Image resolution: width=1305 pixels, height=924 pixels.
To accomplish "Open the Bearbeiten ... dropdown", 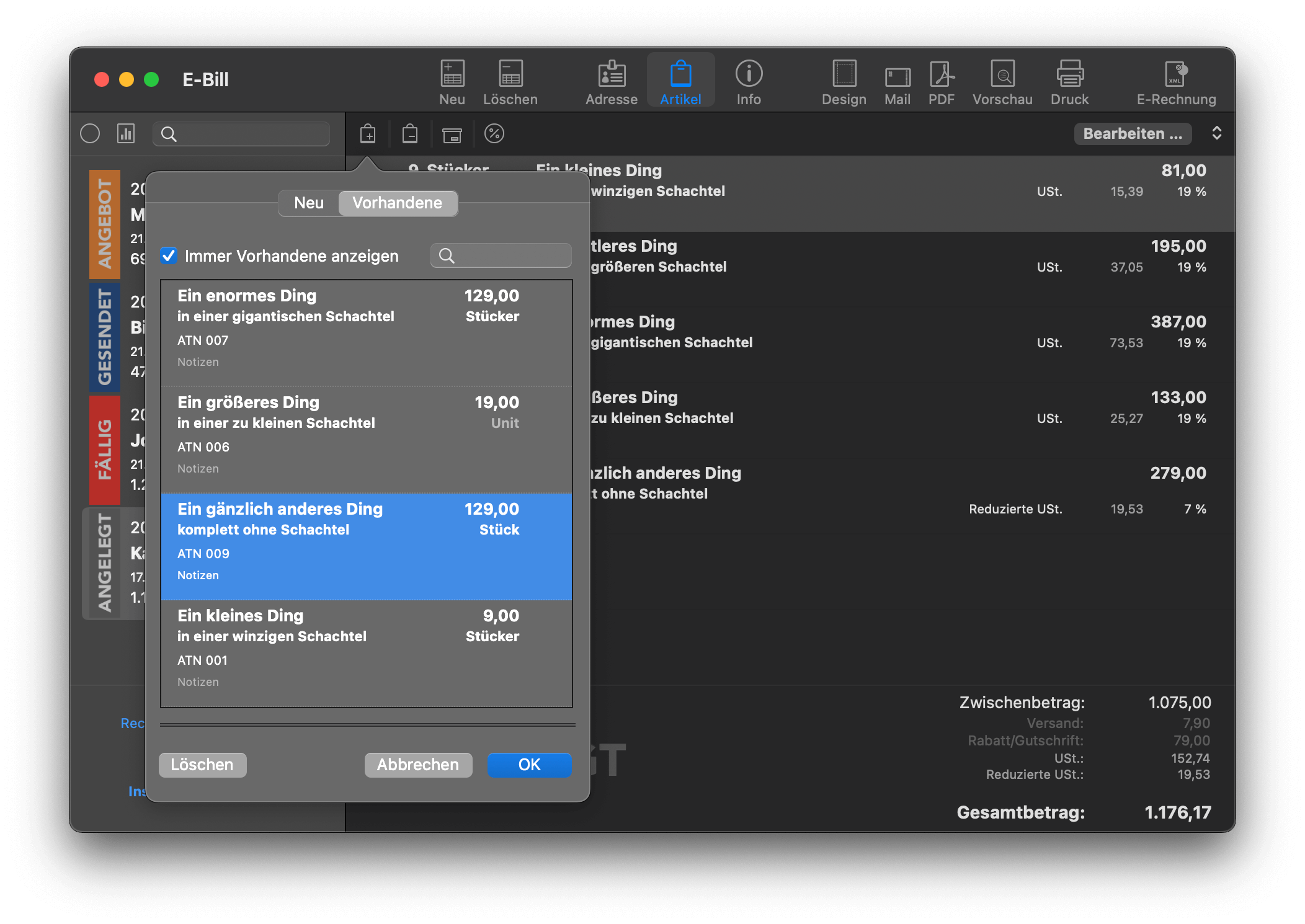I will (x=1132, y=133).
